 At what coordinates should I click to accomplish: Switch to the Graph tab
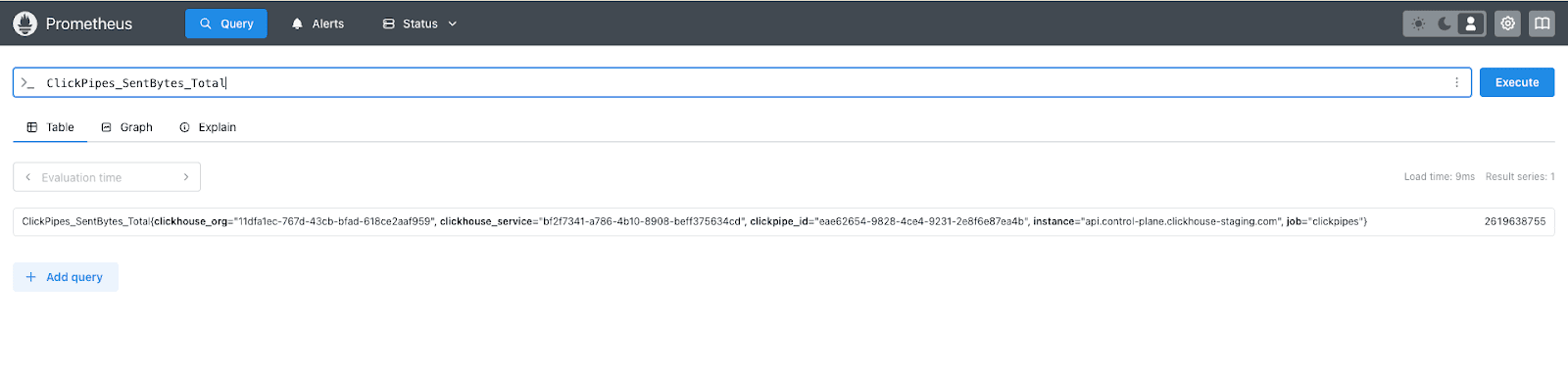(x=127, y=127)
